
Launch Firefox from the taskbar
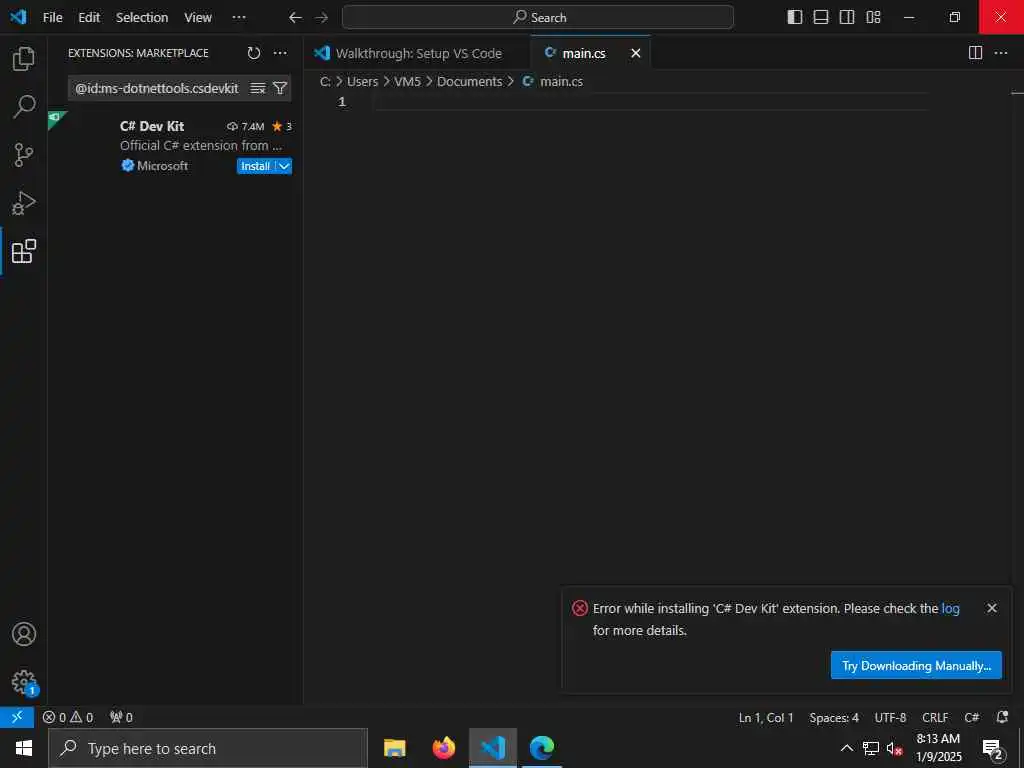444,748
